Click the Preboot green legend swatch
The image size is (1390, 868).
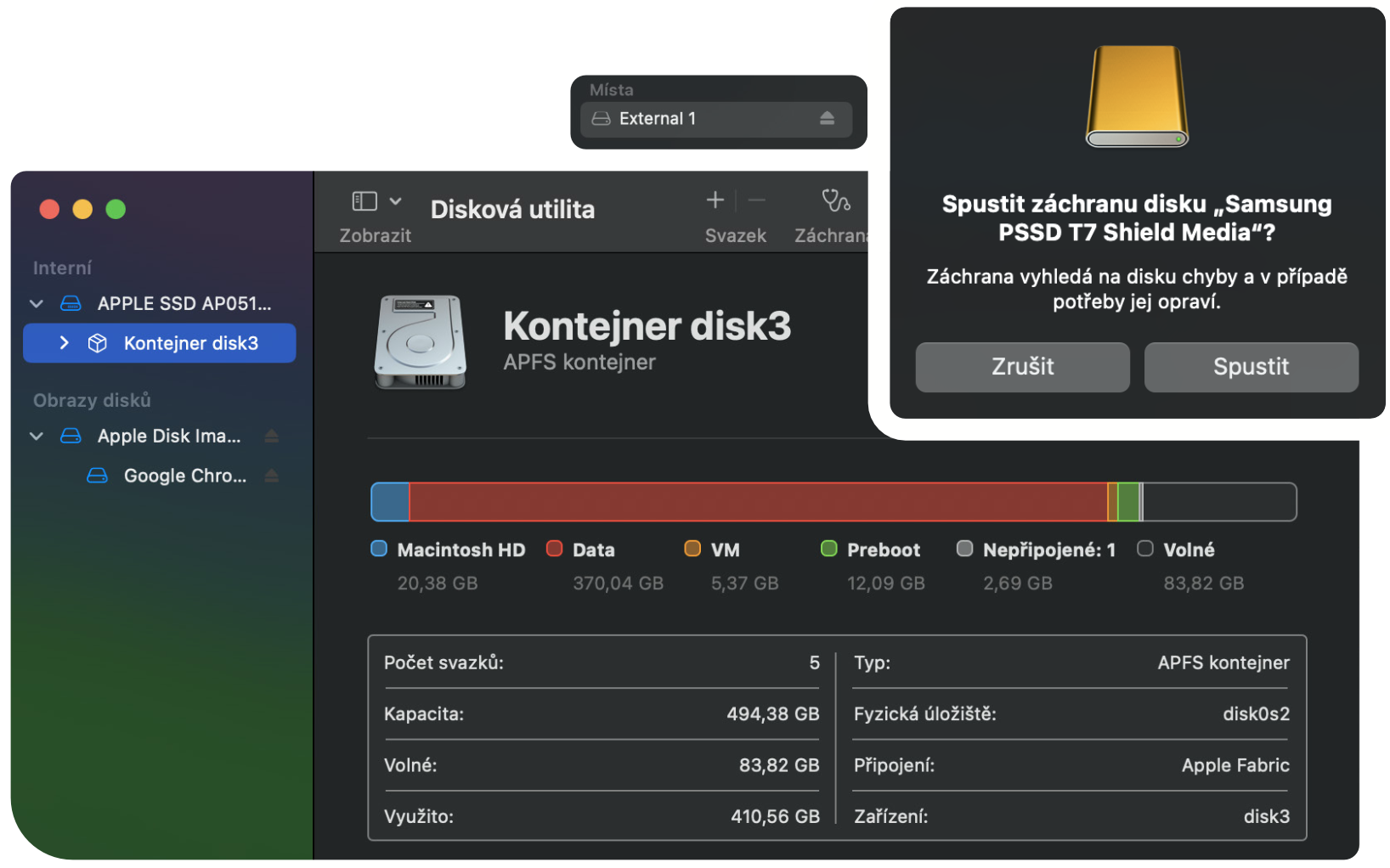pyautogui.click(x=829, y=549)
